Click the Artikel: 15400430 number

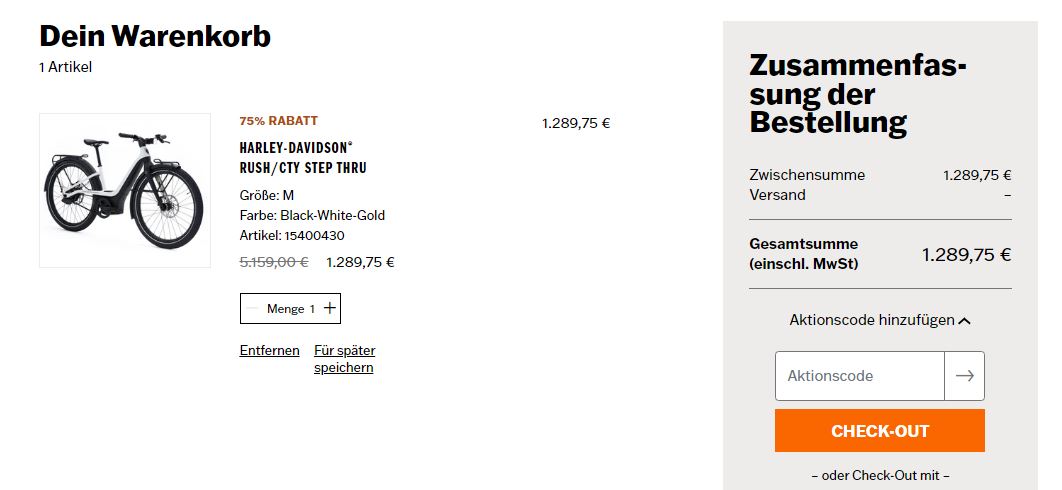(x=292, y=236)
